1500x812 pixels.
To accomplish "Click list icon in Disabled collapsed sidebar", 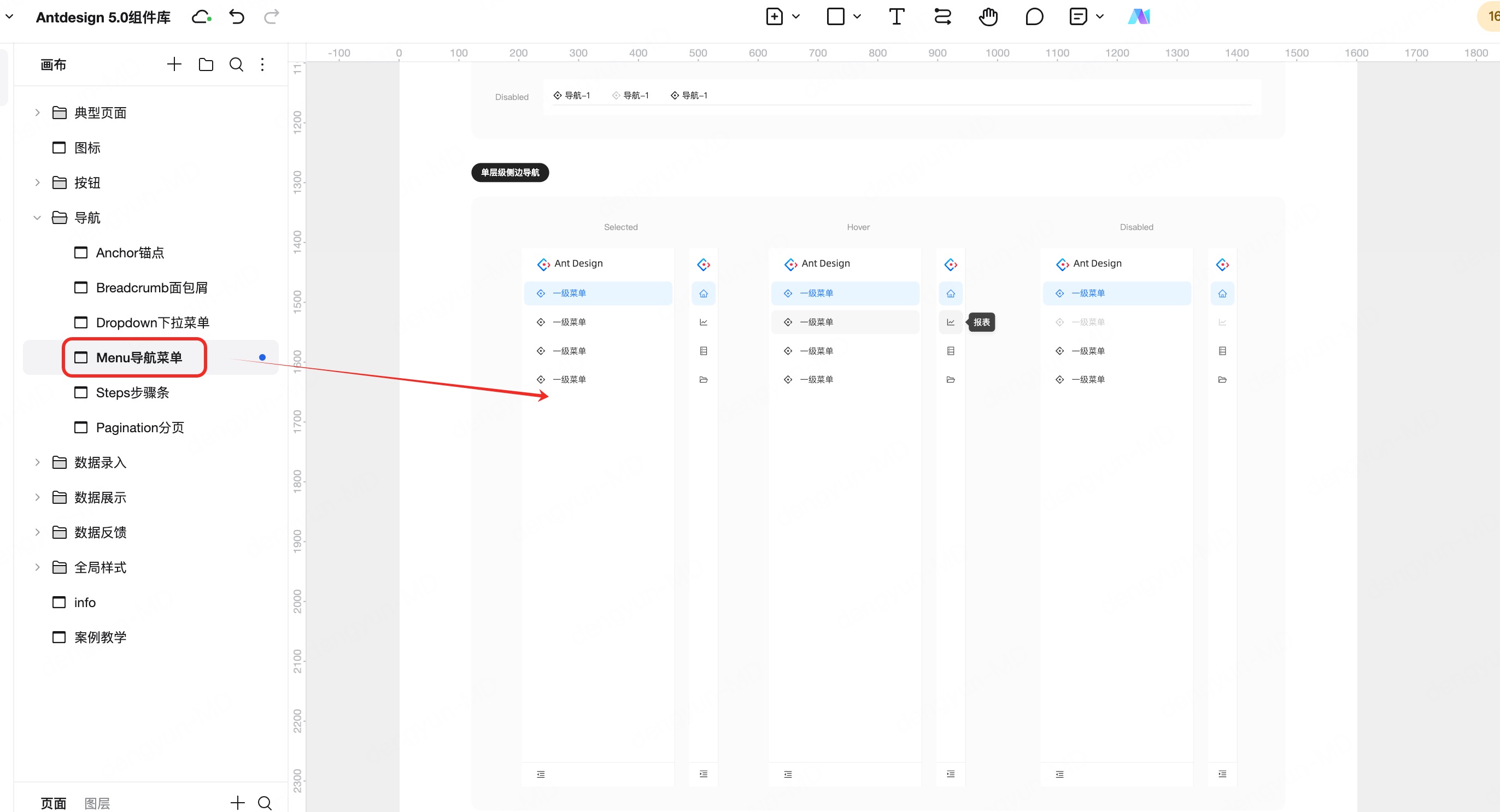I will (1222, 351).
